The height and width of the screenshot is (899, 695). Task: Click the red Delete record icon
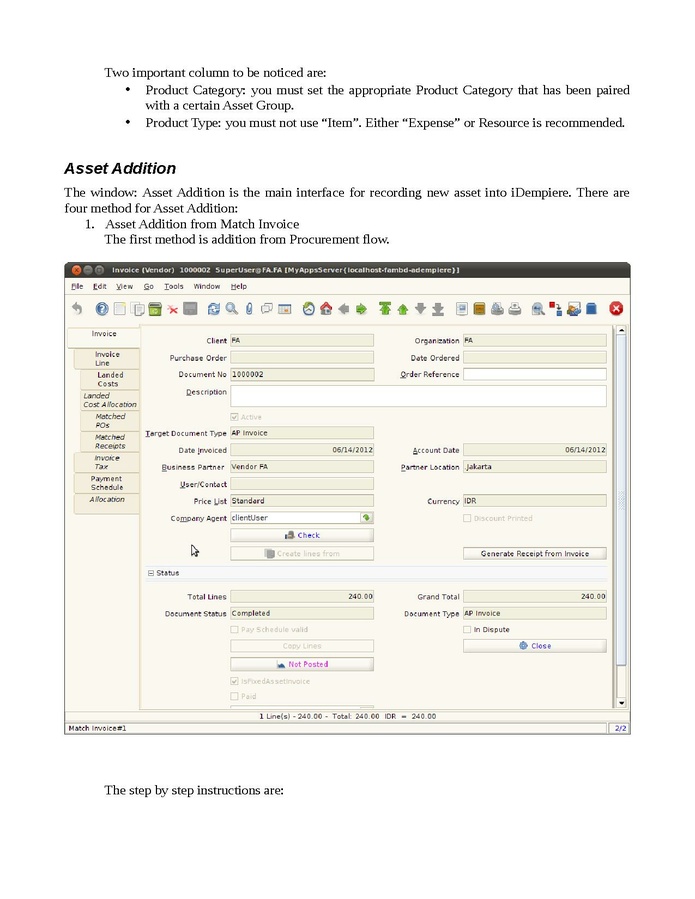173,309
